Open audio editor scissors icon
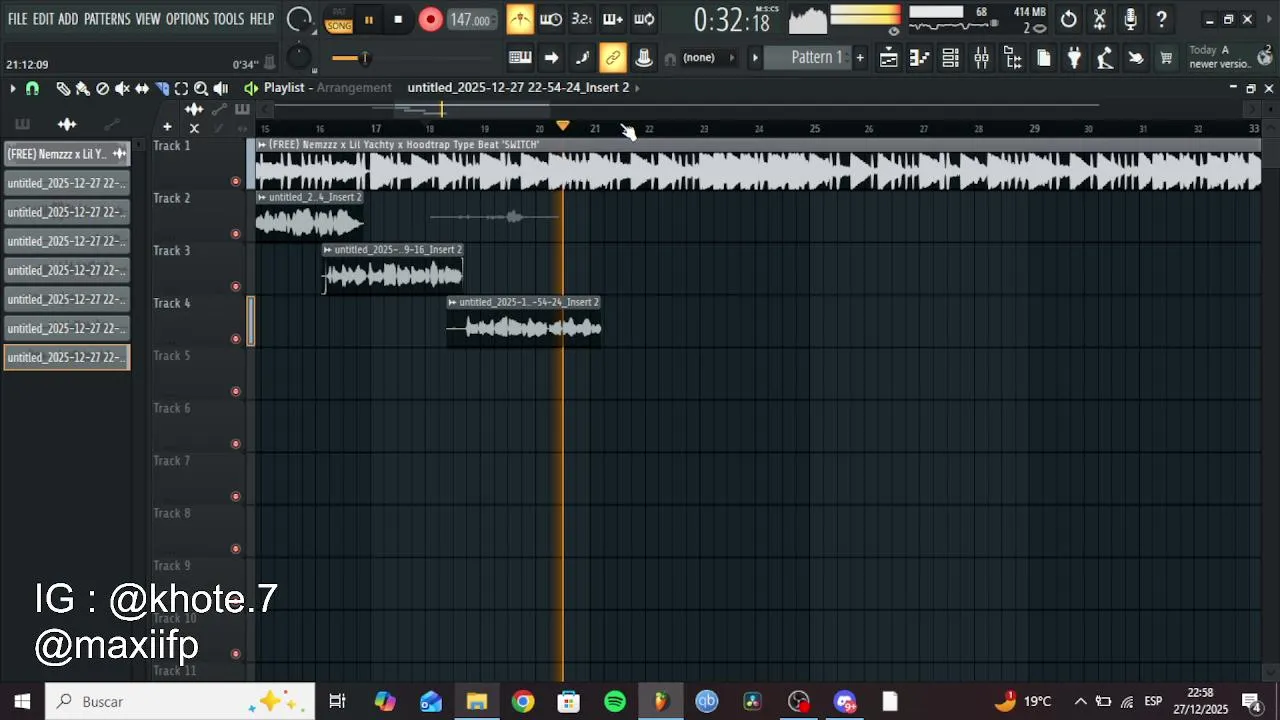The width and height of the screenshot is (1280, 720). (x=1100, y=19)
